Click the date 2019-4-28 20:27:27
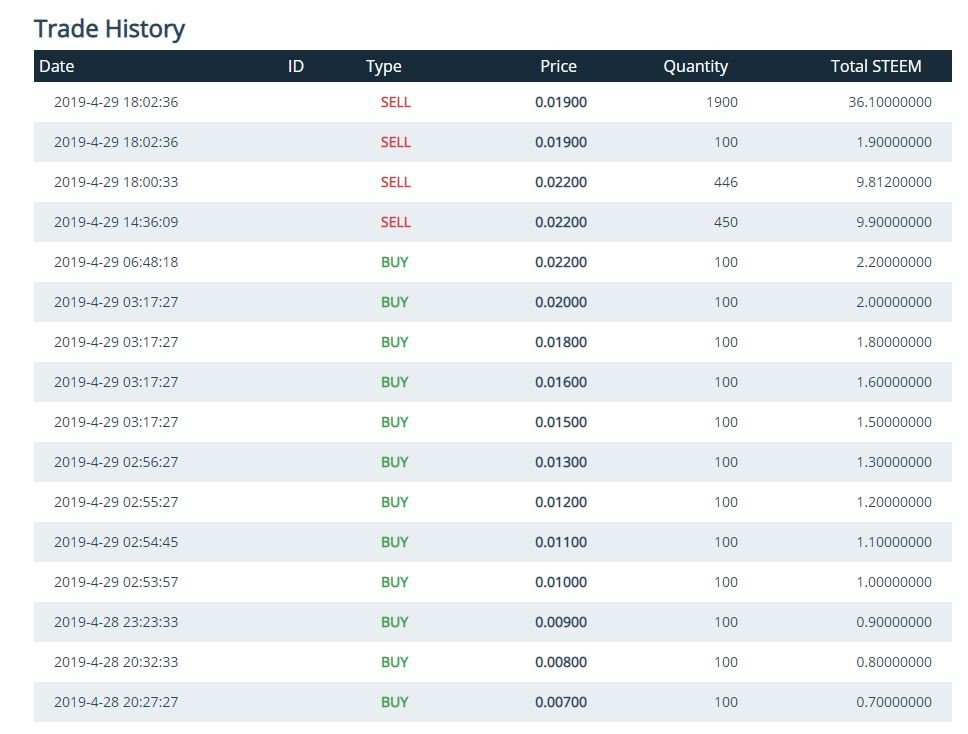The image size is (968, 734). tap(116, 702)
